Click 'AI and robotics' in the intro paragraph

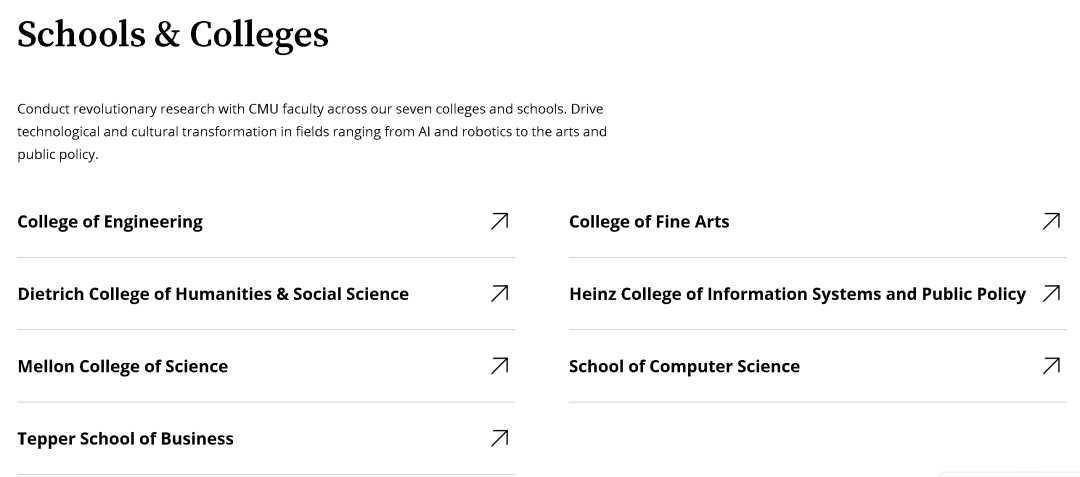[x=473, y=131]
